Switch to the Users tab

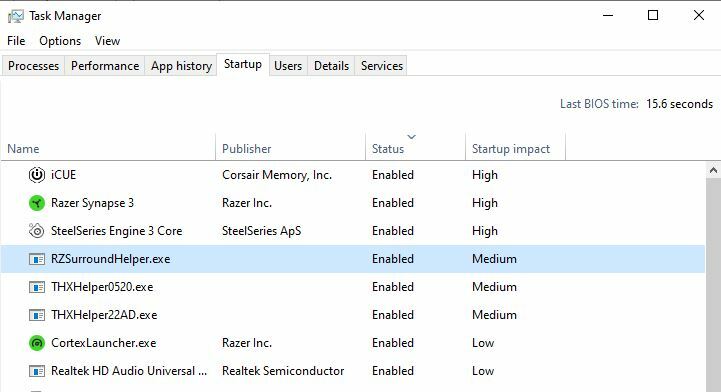point(288,66)
